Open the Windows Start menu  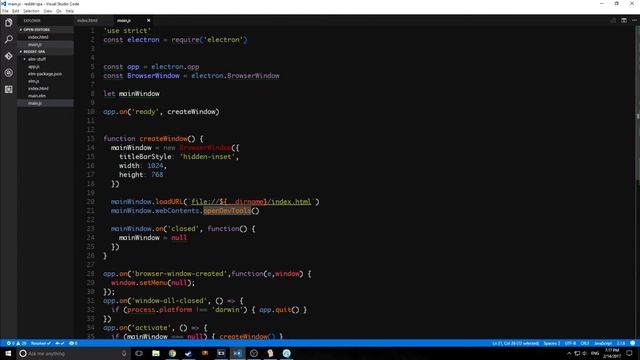[x=8, y=353]
